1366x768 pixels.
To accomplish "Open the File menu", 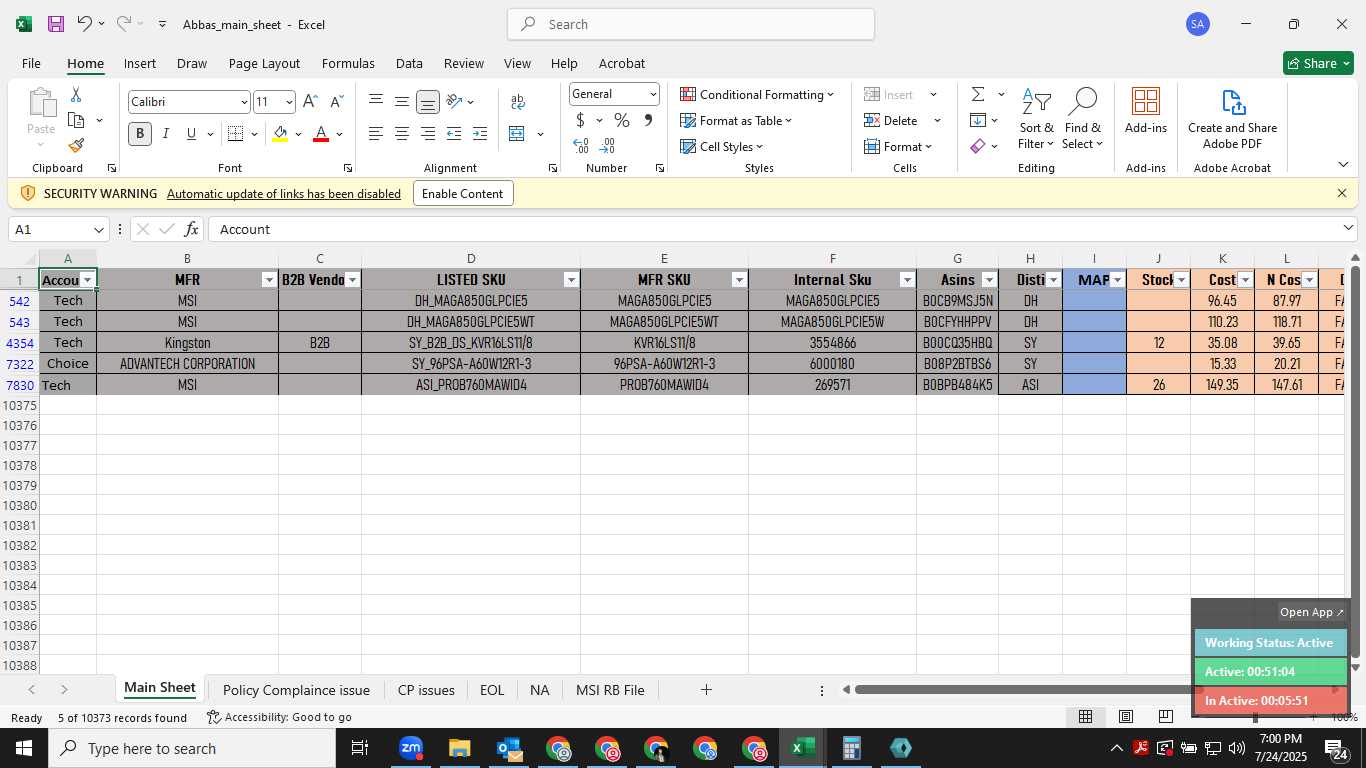I will click(31, 63).
